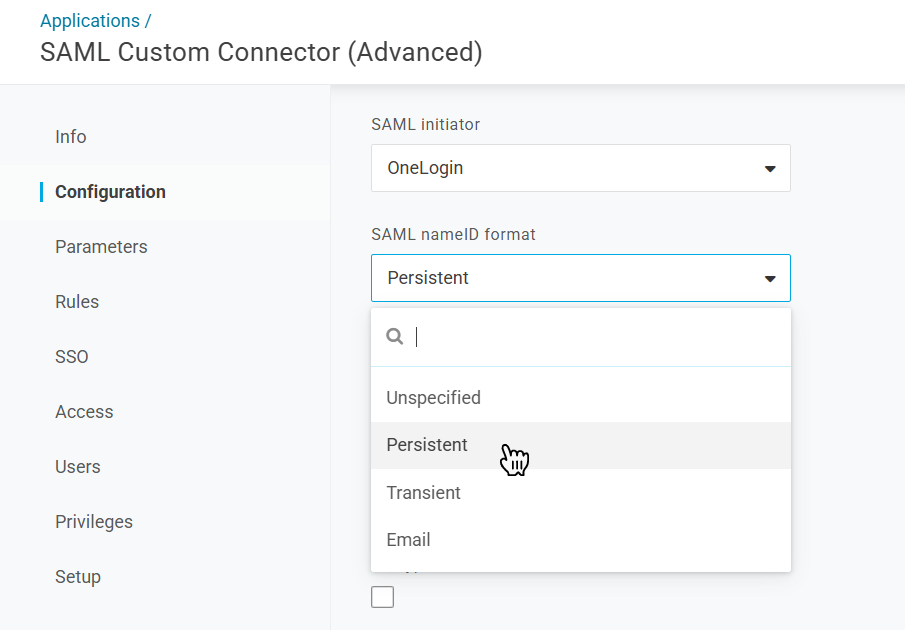Select the Transient nameID option
The image size is (905, 630).
[x=424, y=493]
